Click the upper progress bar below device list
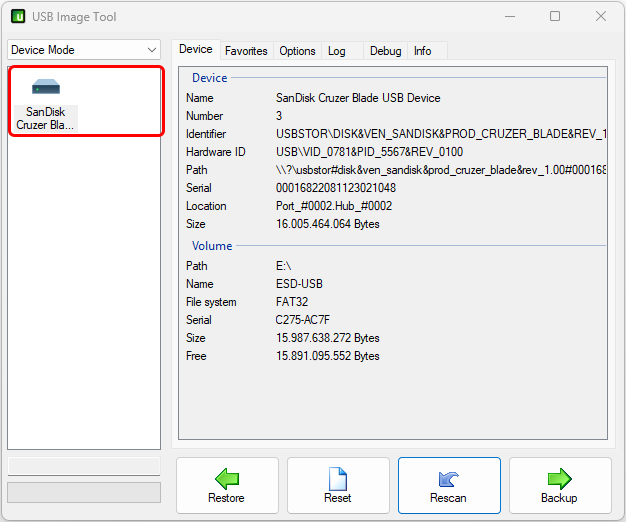This screenshot has width=626, height=522. point(84,466)
